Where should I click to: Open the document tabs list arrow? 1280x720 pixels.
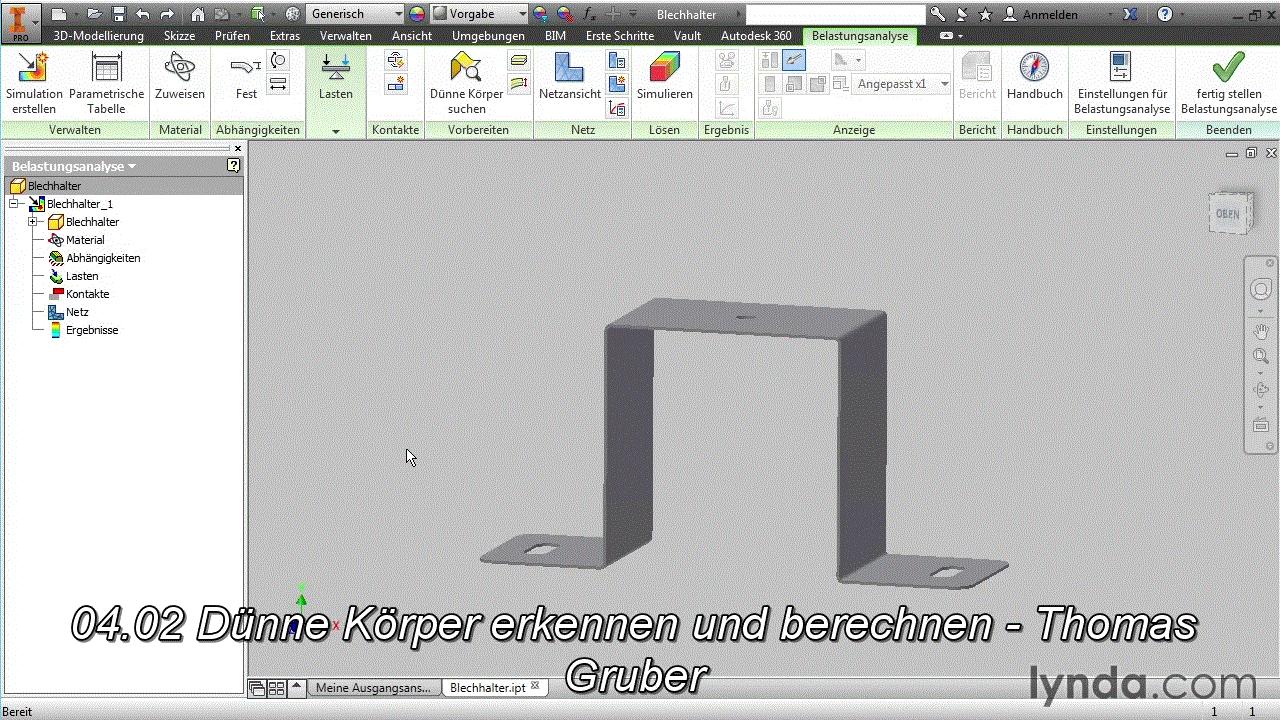point(297,688)
